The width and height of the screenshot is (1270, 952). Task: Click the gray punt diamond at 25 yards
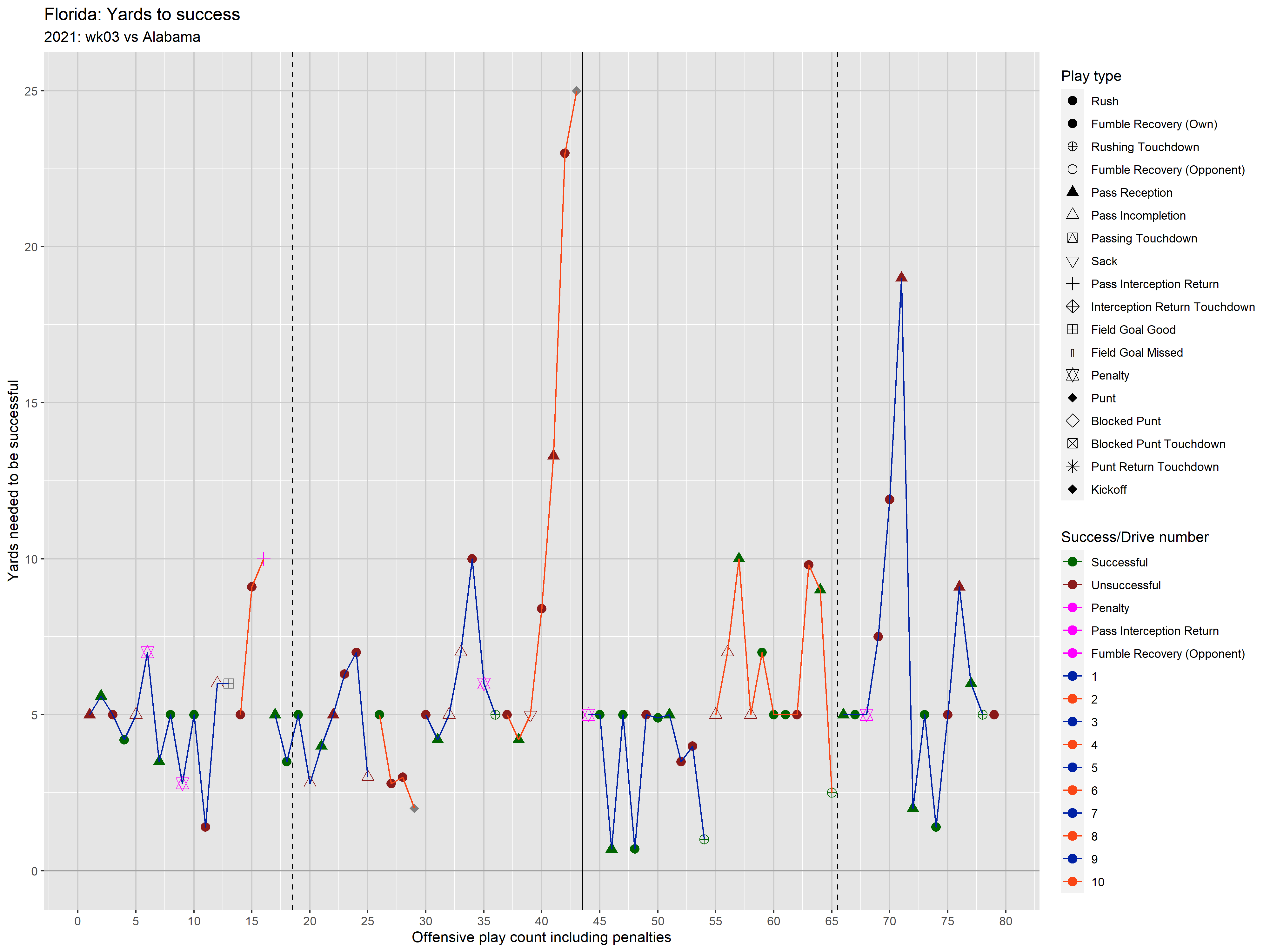[x=577, y=91]
